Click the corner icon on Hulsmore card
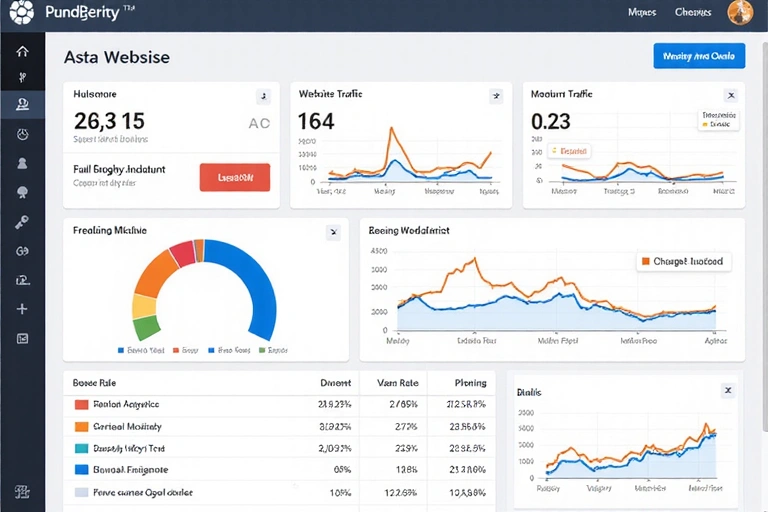This screenshot has height=512, width=768. 264,96
